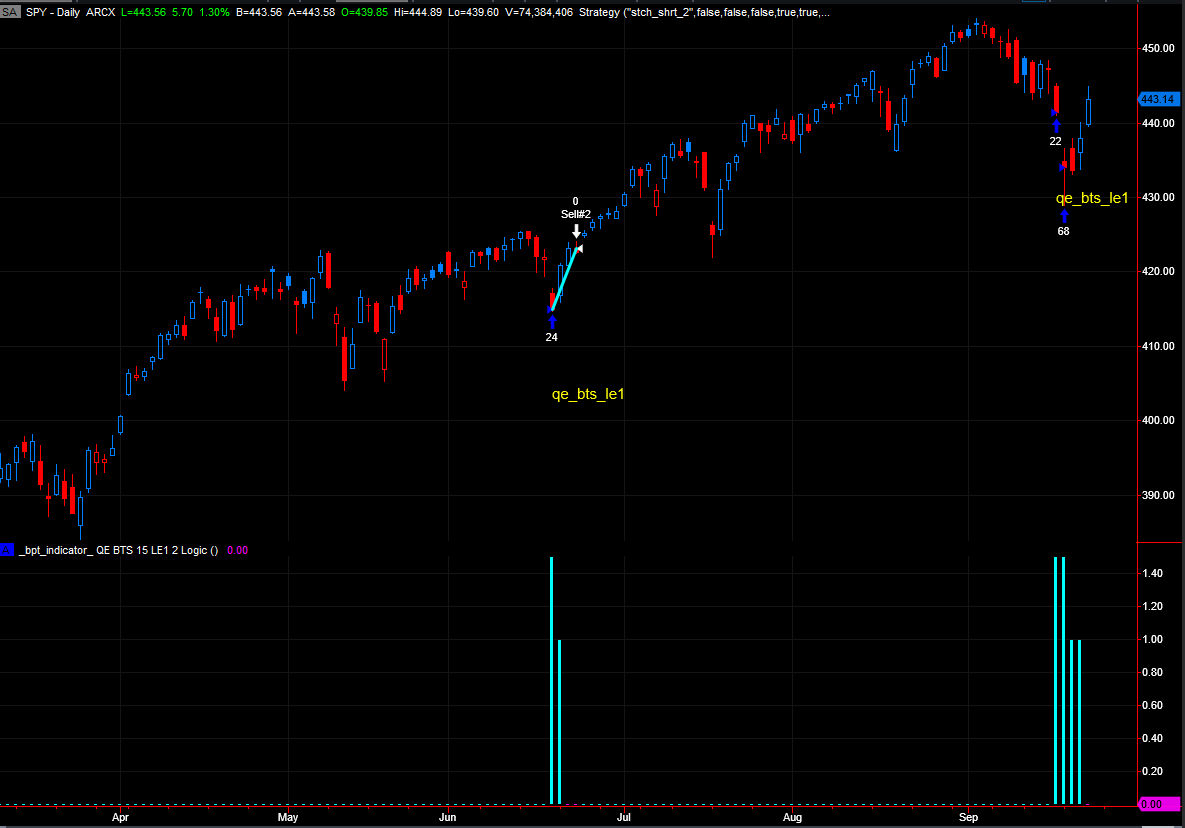The image size is (1185, 828).
Task: Click the blue A badge beside _bpt_indicator_
Action: pyautogui.click(x=8, y=550)
